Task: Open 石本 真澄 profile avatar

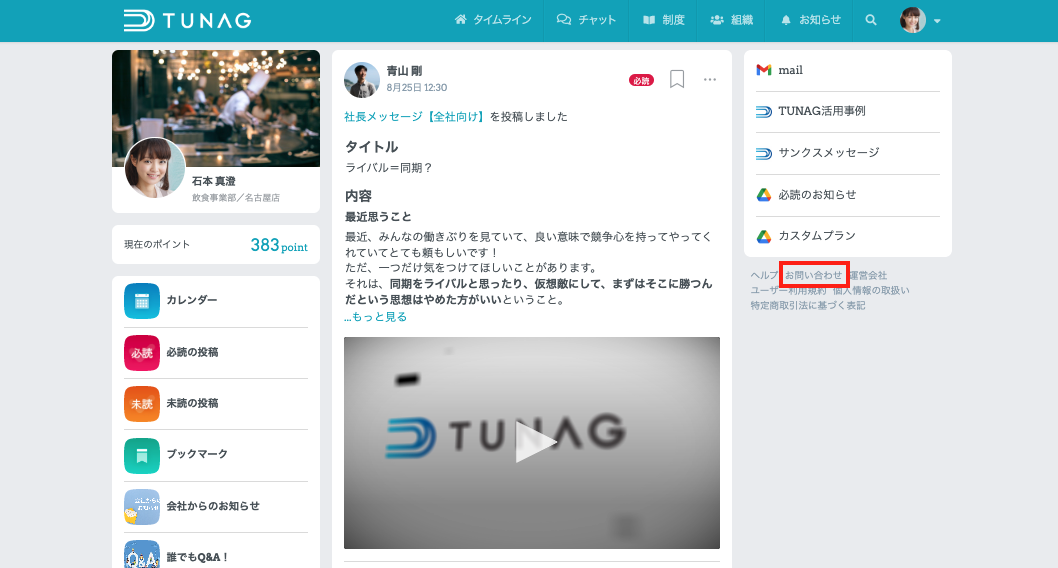Action: click(155, 168)
